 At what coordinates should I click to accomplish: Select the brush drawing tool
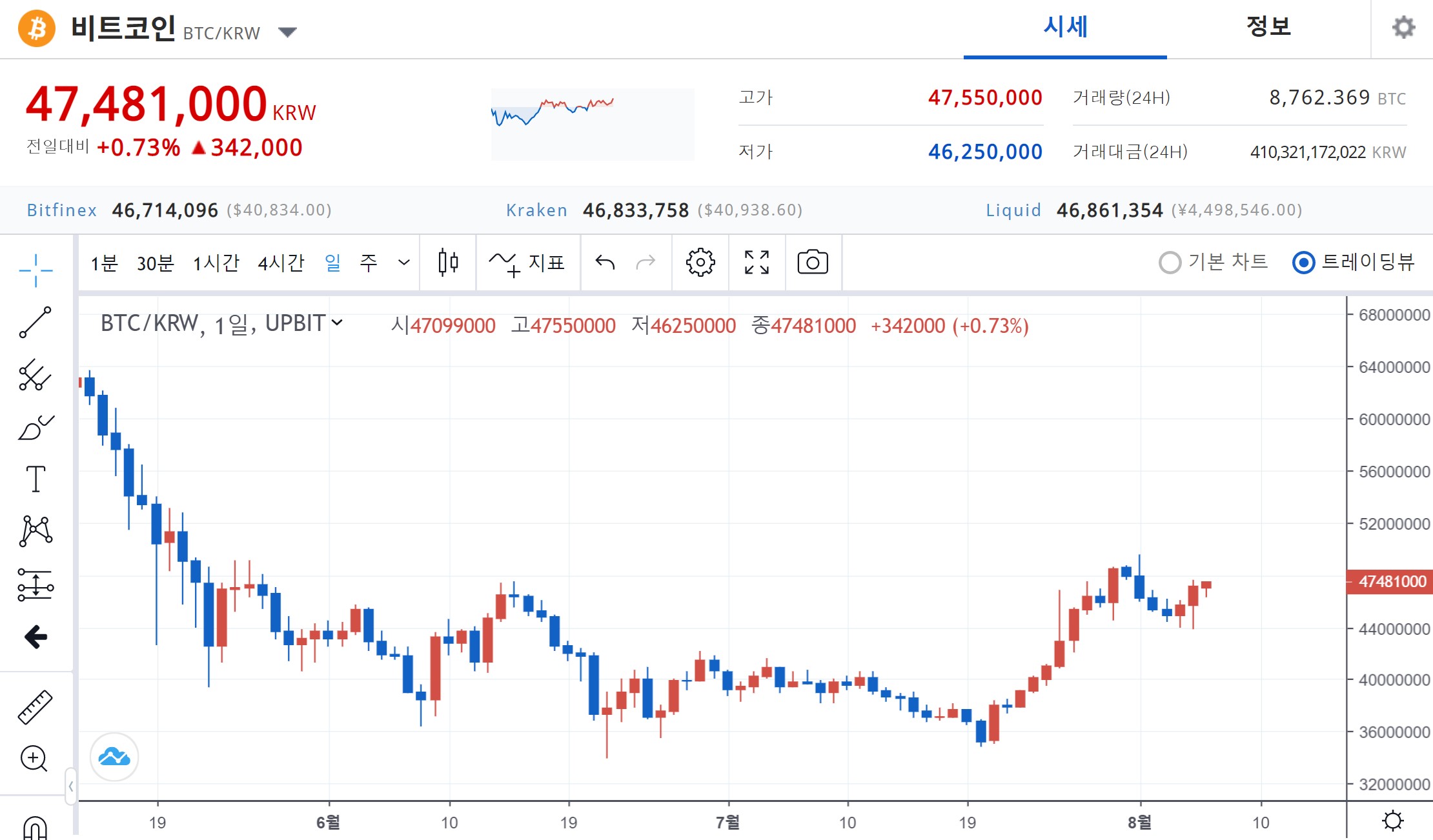[36, 428]
